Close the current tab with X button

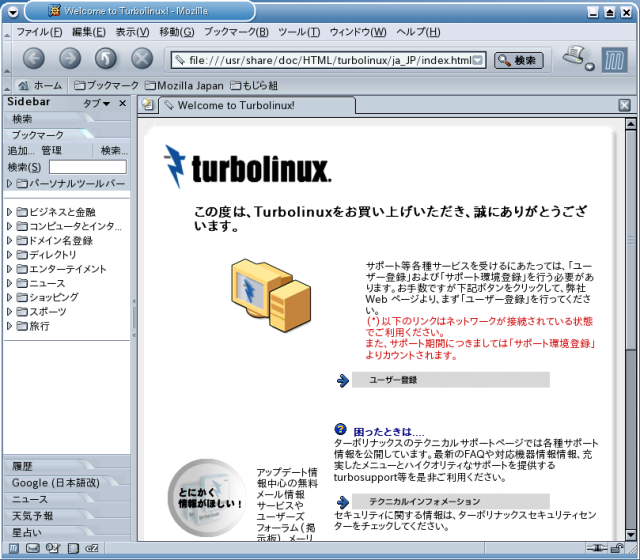click(624, 105)
